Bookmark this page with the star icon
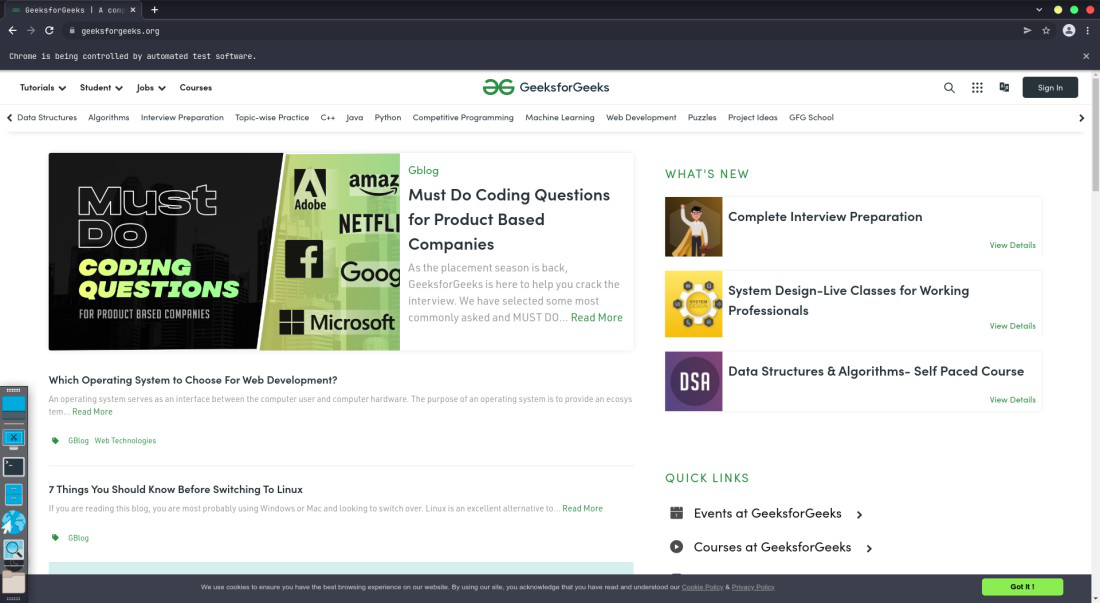1100x603 pixels. [x=1046, y=31]
